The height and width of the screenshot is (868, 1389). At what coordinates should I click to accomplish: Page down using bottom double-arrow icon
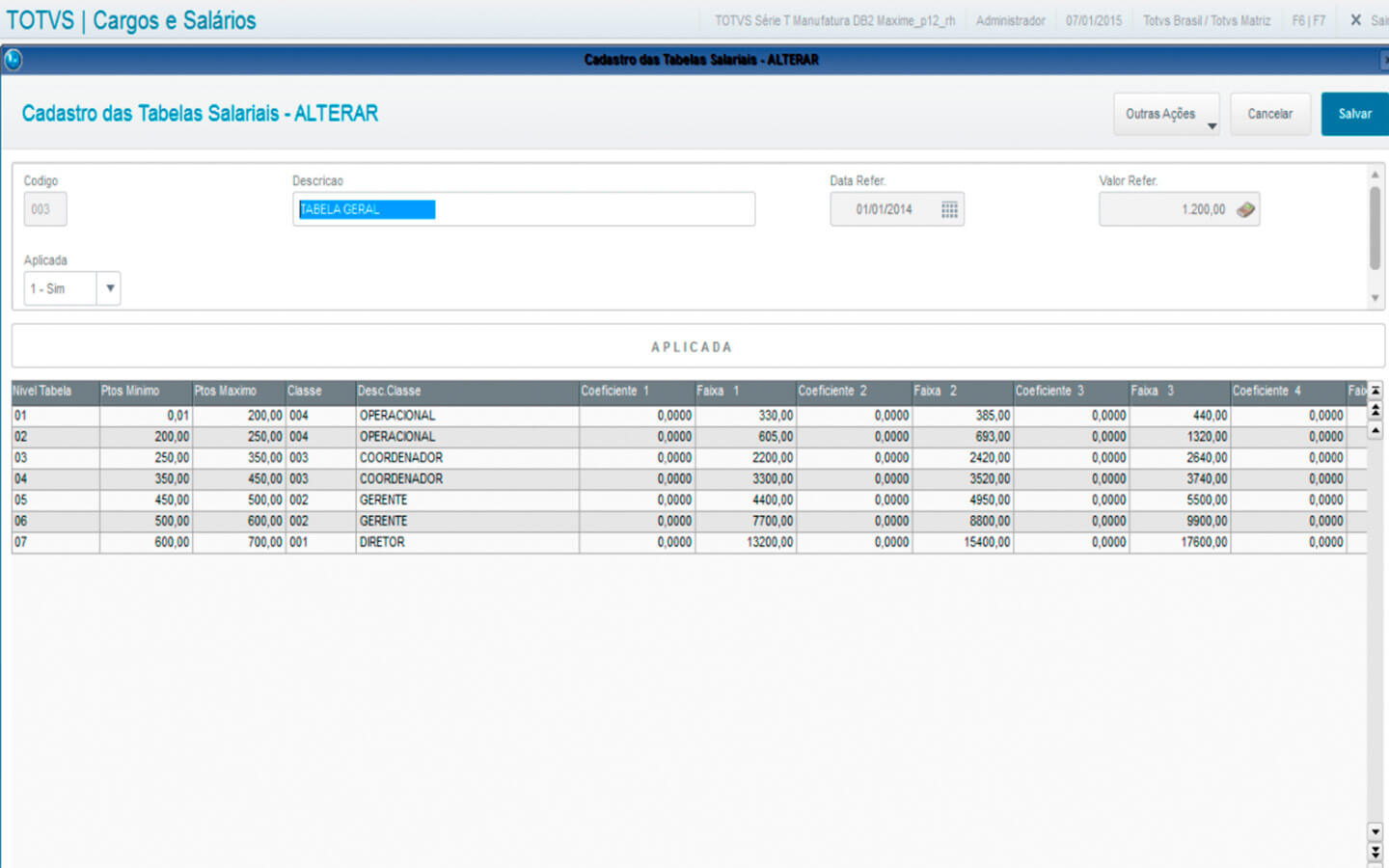point(1375,853)
